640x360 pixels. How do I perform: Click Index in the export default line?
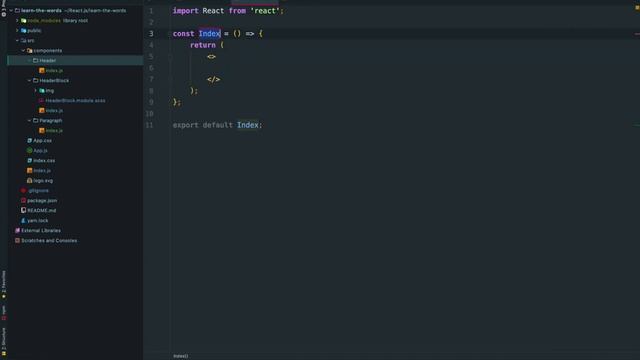[248, 125]
